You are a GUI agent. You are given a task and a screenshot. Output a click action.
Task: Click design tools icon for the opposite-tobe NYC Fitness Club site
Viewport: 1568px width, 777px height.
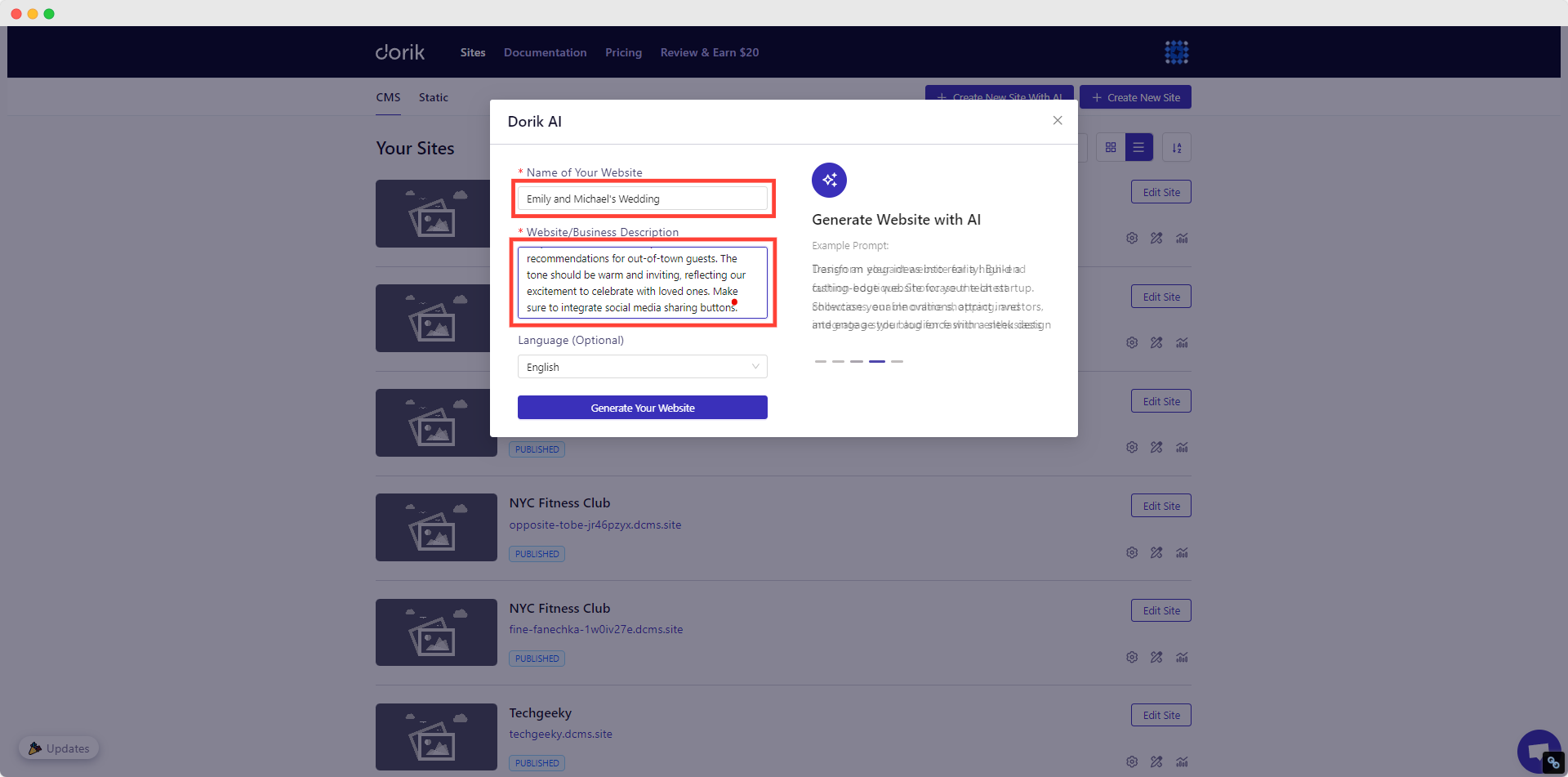(1156, 552)
